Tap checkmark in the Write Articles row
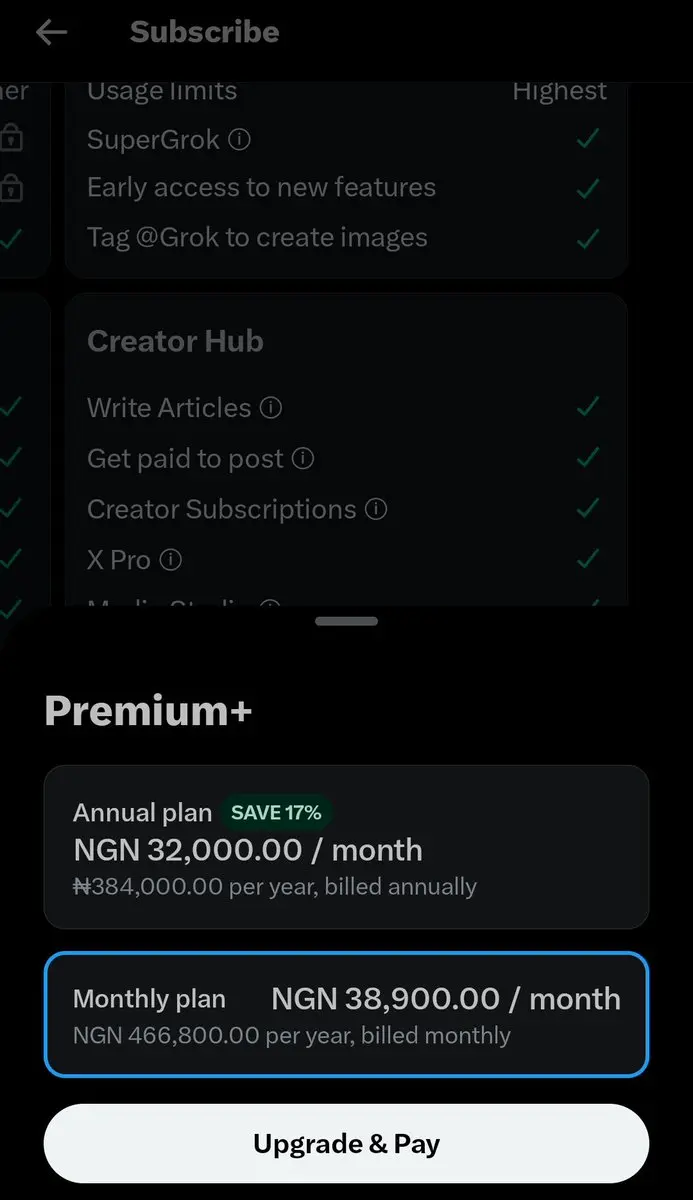This screenshot has width=693, height=1200. pos(588,408)
